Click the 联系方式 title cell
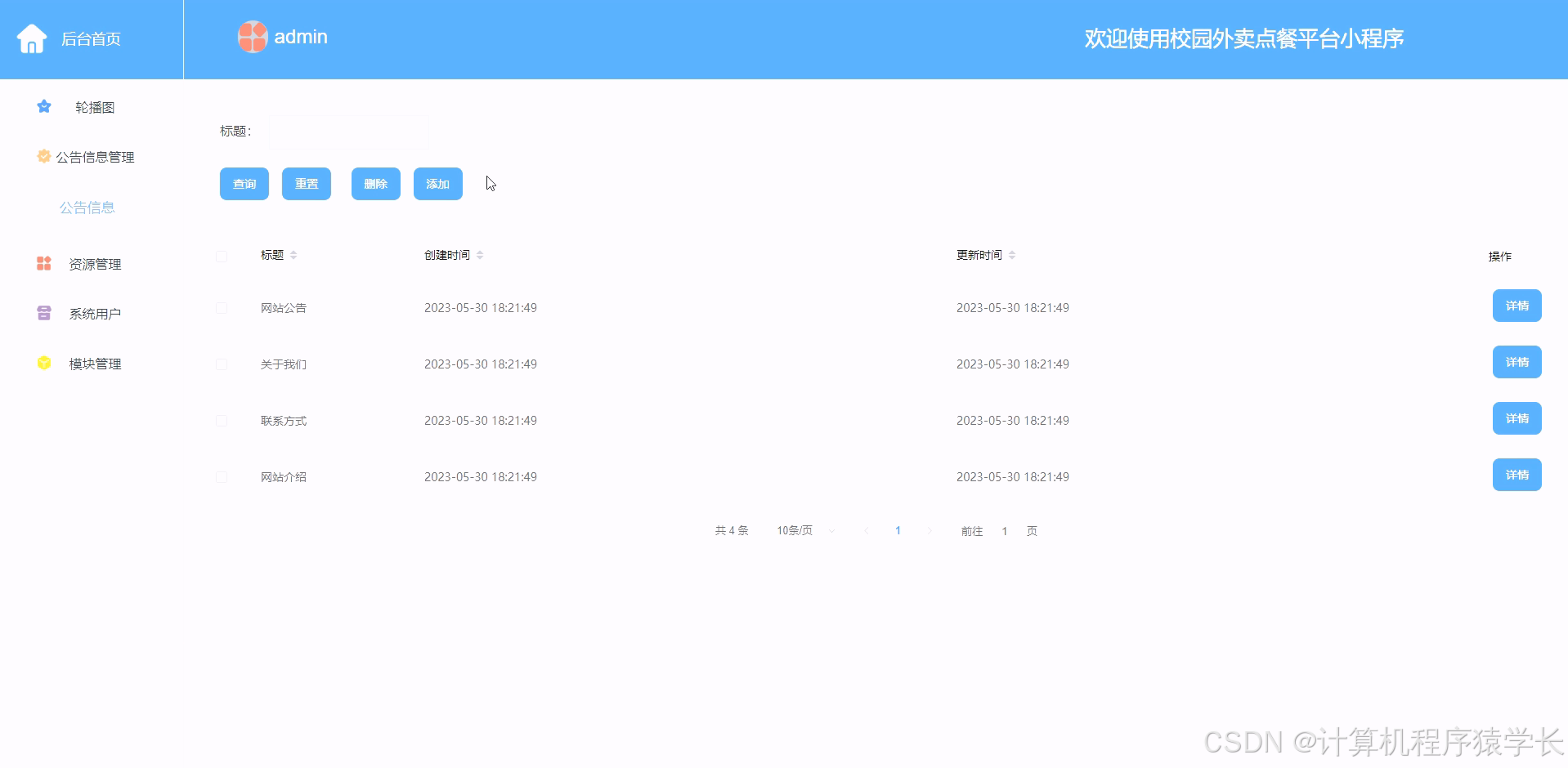The image size is (1568, 768). (x=284, y=421)
